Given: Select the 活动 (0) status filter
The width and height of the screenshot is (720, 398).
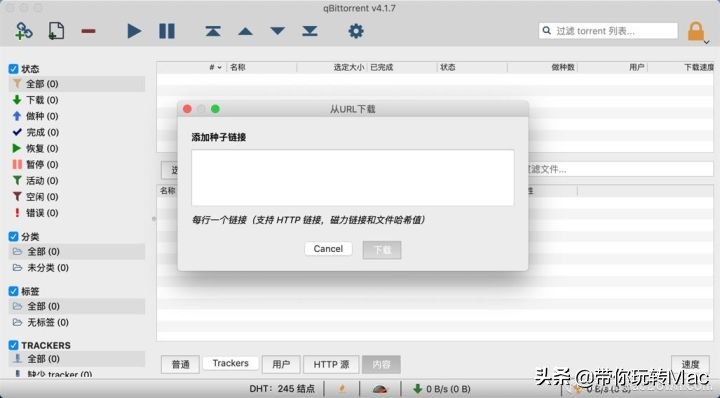Looking at the screenshot, I should (77, 180).
